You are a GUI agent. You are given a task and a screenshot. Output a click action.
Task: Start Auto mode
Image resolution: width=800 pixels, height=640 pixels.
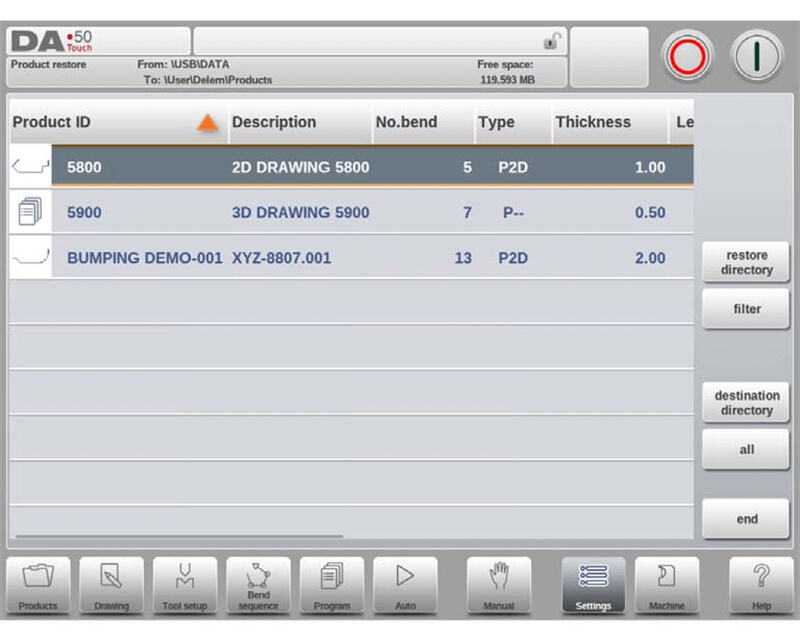click(405, 586)
